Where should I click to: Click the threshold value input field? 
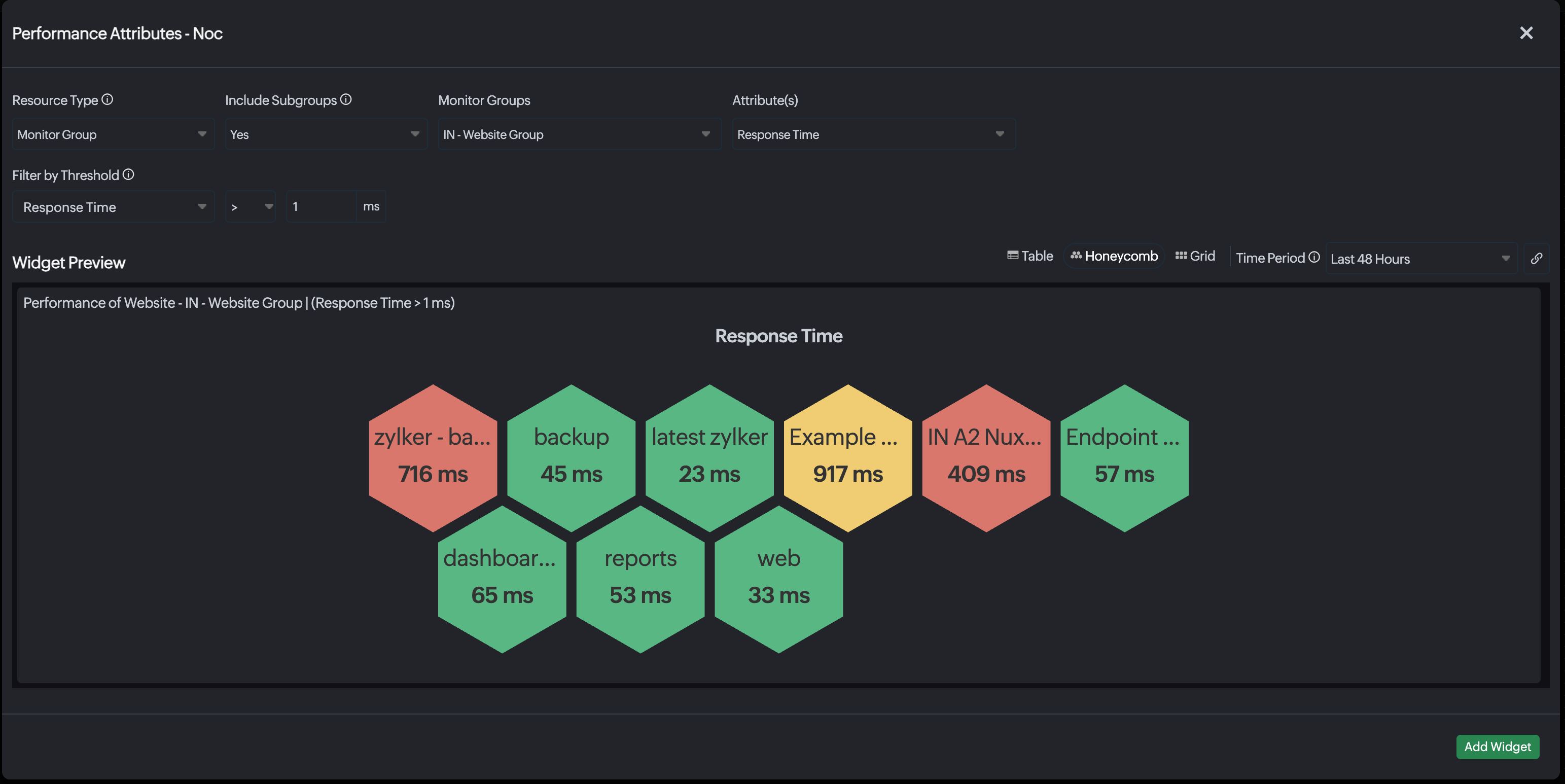coord(321,207)
